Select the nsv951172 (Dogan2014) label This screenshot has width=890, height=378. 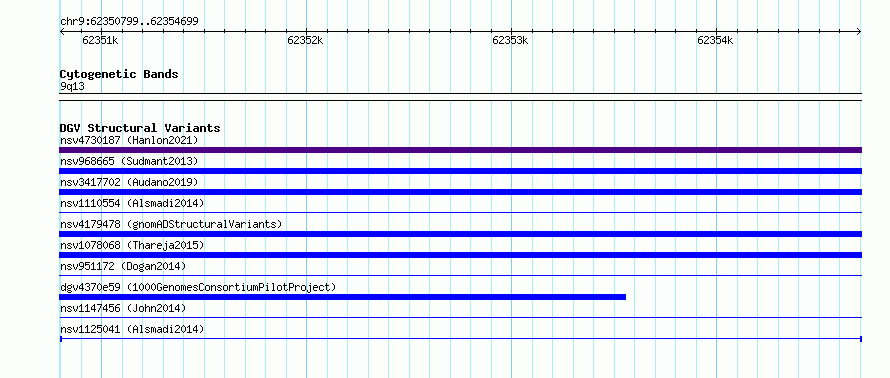click(123, 266)
